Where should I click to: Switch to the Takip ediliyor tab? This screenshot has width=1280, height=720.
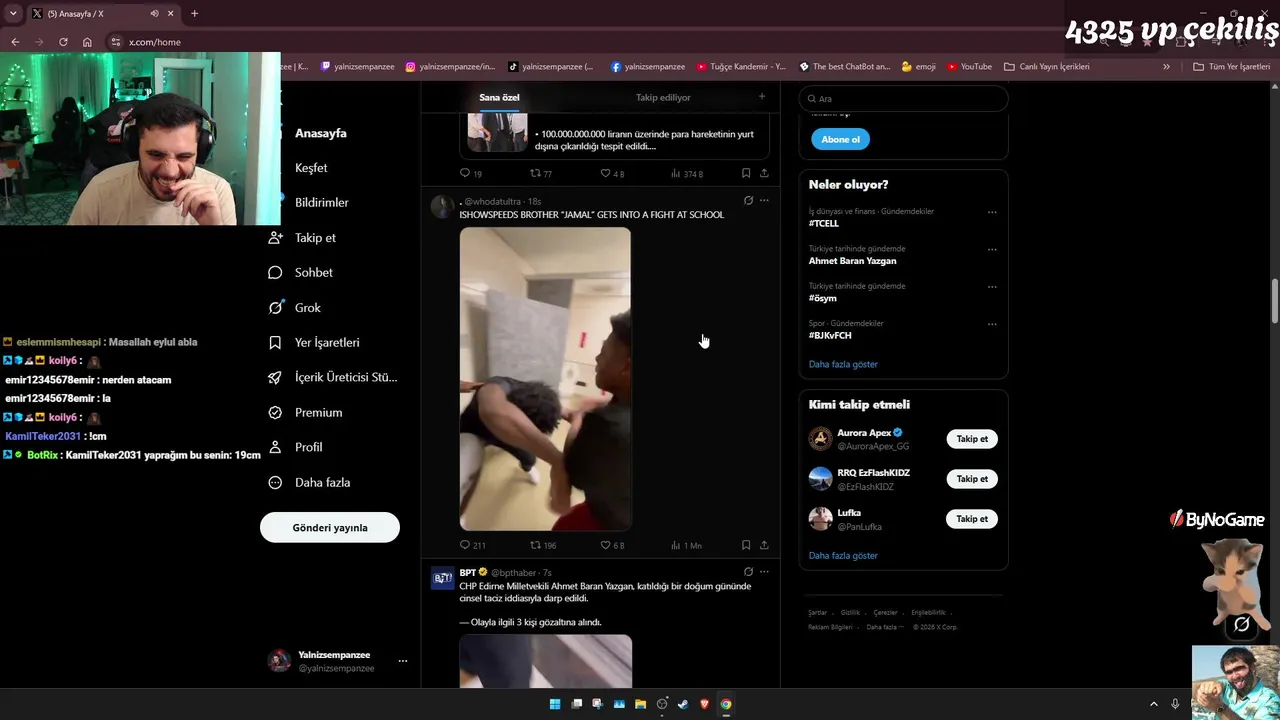pyautogui.click(x=663, y=97)
